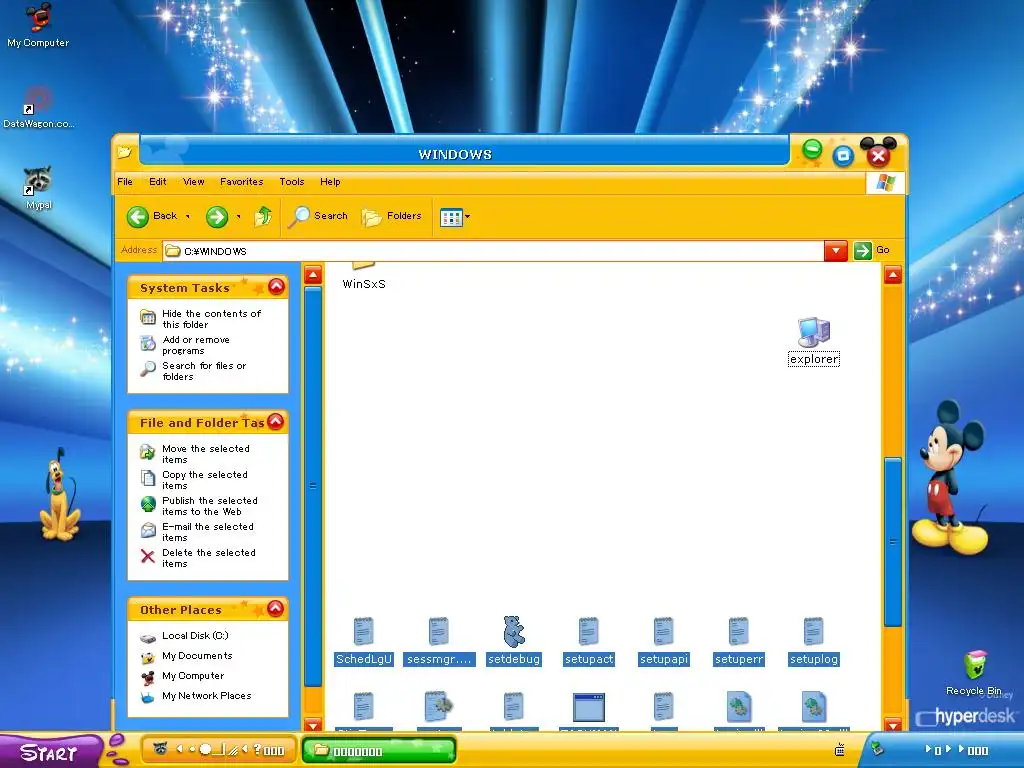The image size is (1024, 768).
Task: Click the Views grid icon
Action: [x=451, y=217]
